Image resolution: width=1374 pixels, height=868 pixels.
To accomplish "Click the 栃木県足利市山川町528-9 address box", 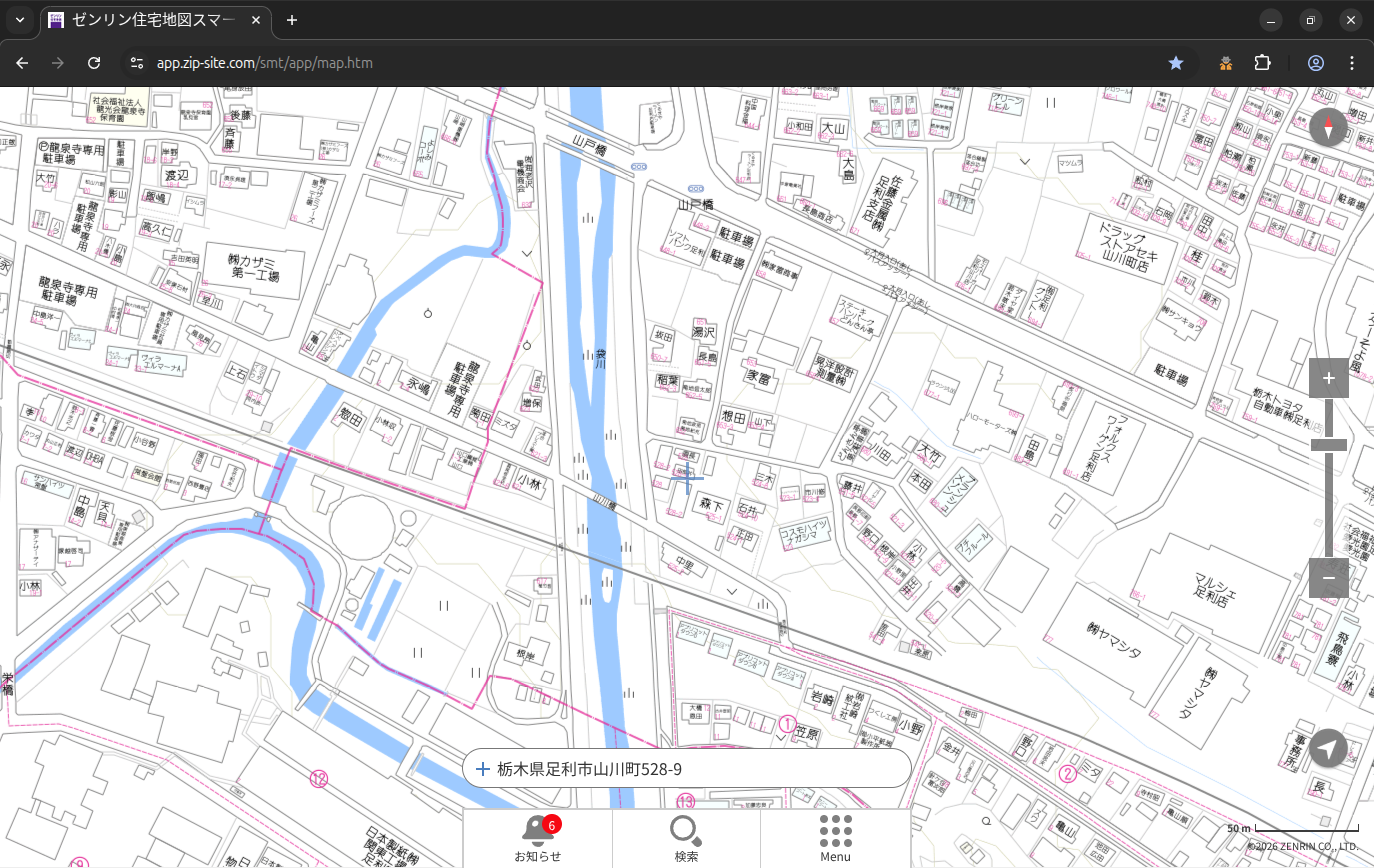I will coord(687,769).
